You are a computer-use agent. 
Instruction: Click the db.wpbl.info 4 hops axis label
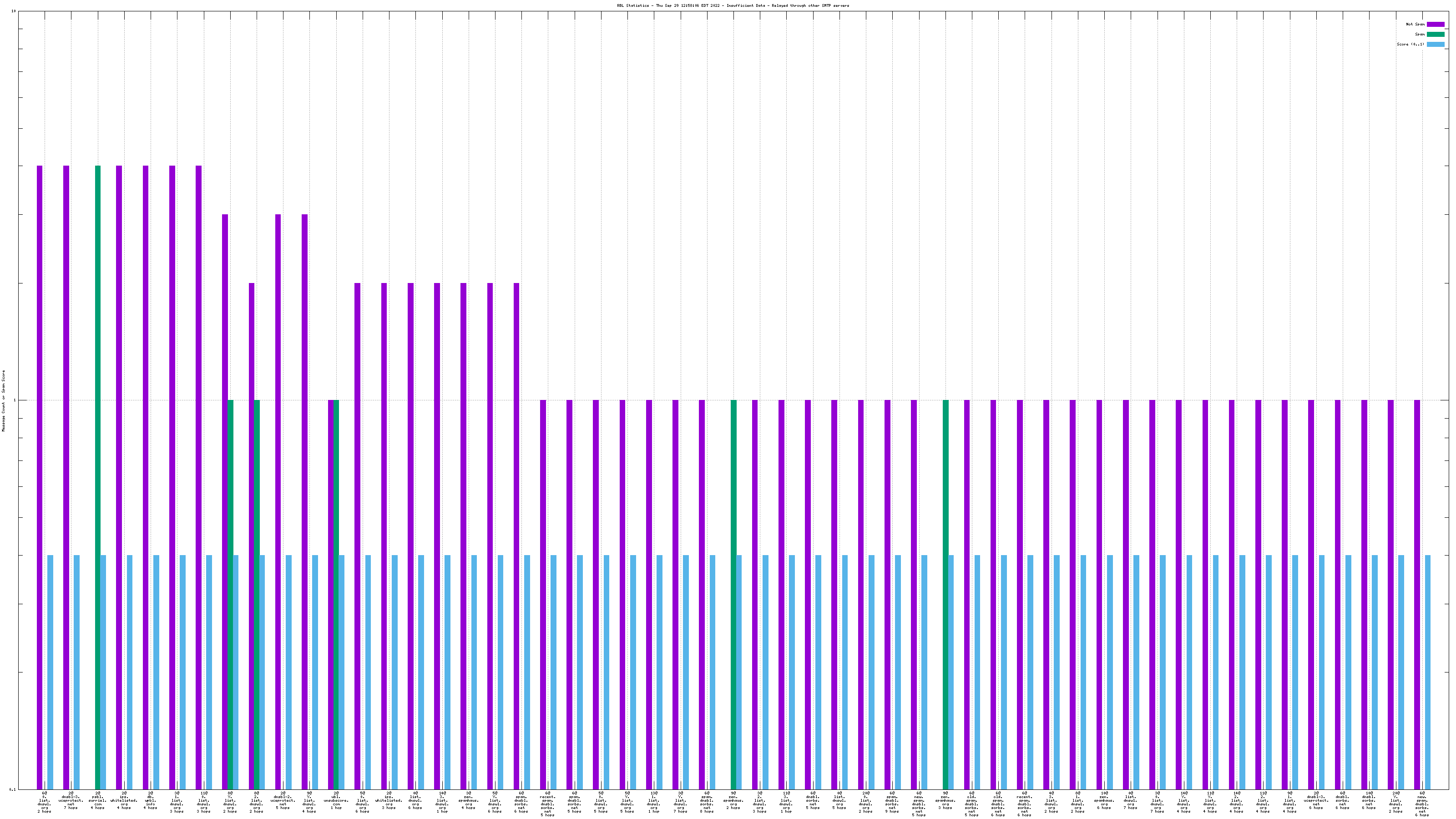[150, 801]
